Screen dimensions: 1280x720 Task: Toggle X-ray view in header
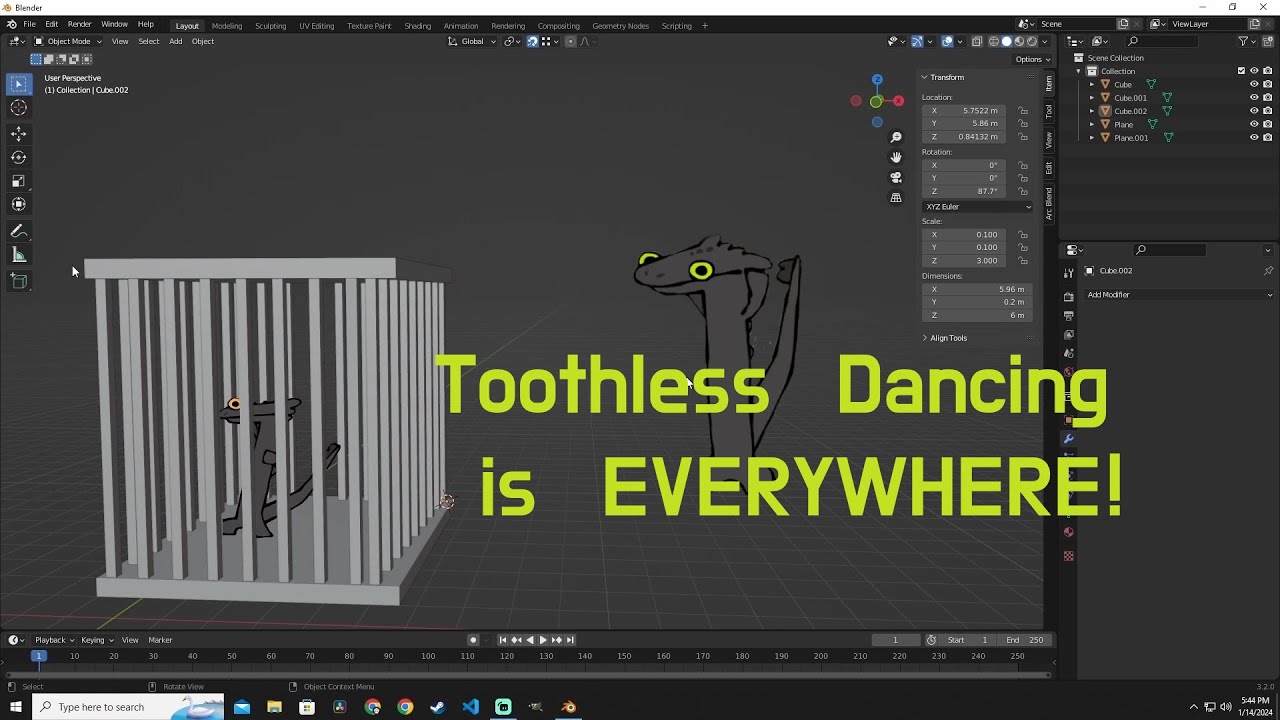coord(978,41)
